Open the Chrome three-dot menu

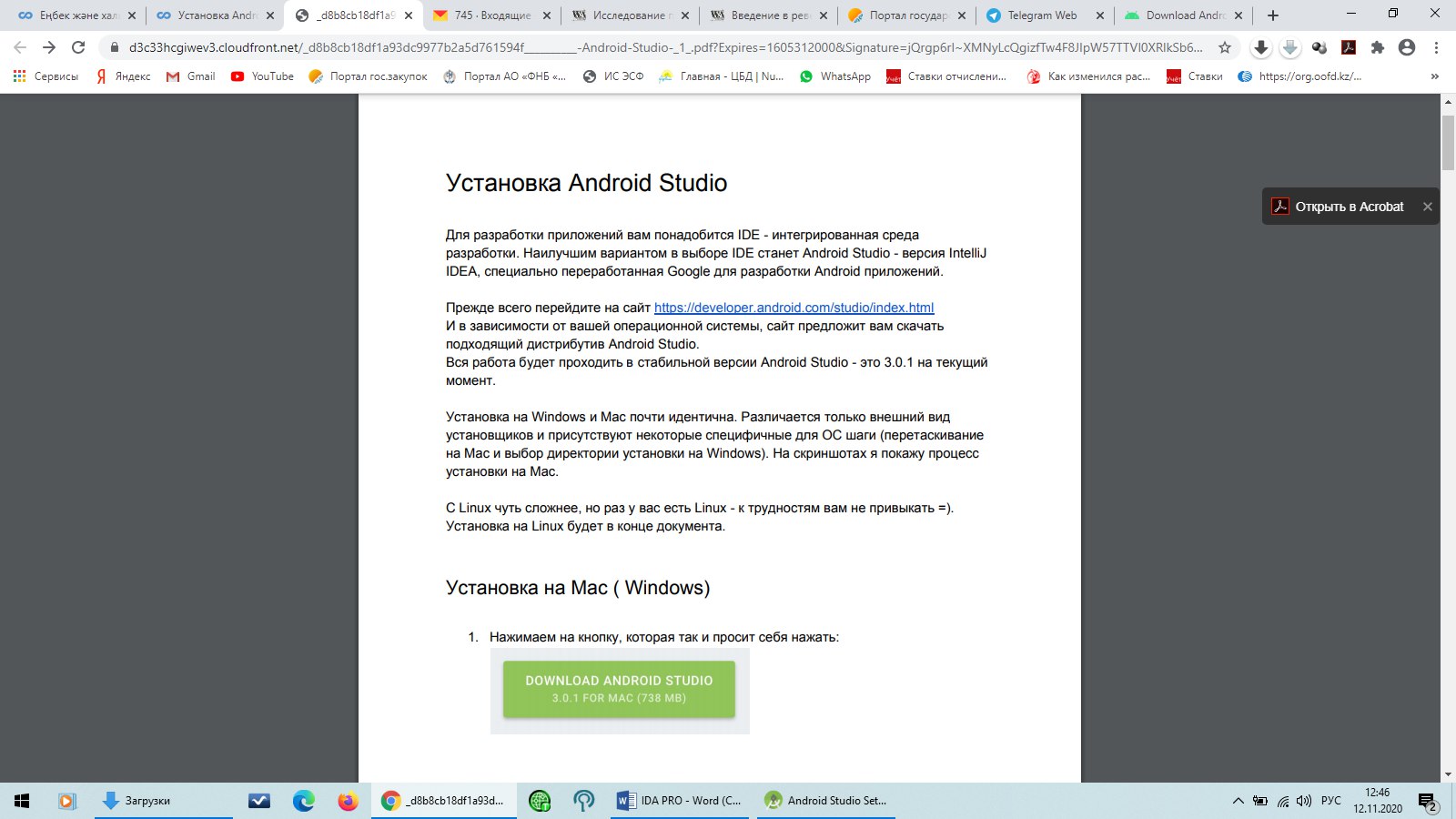(1436, 47)
